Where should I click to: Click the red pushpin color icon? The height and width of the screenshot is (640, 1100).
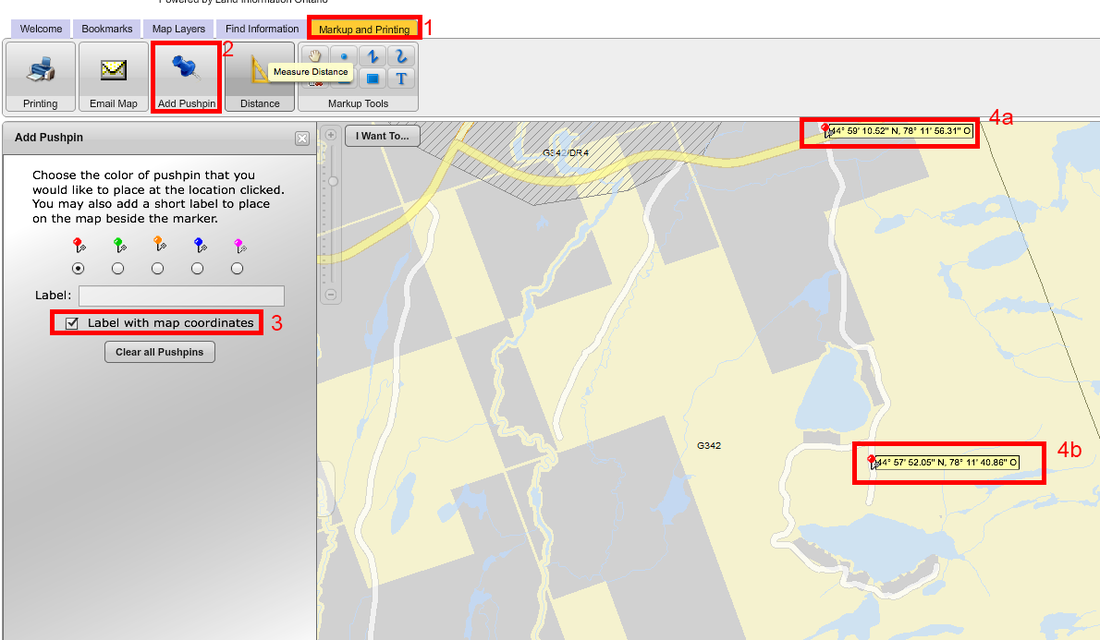[x=79, y=245]
